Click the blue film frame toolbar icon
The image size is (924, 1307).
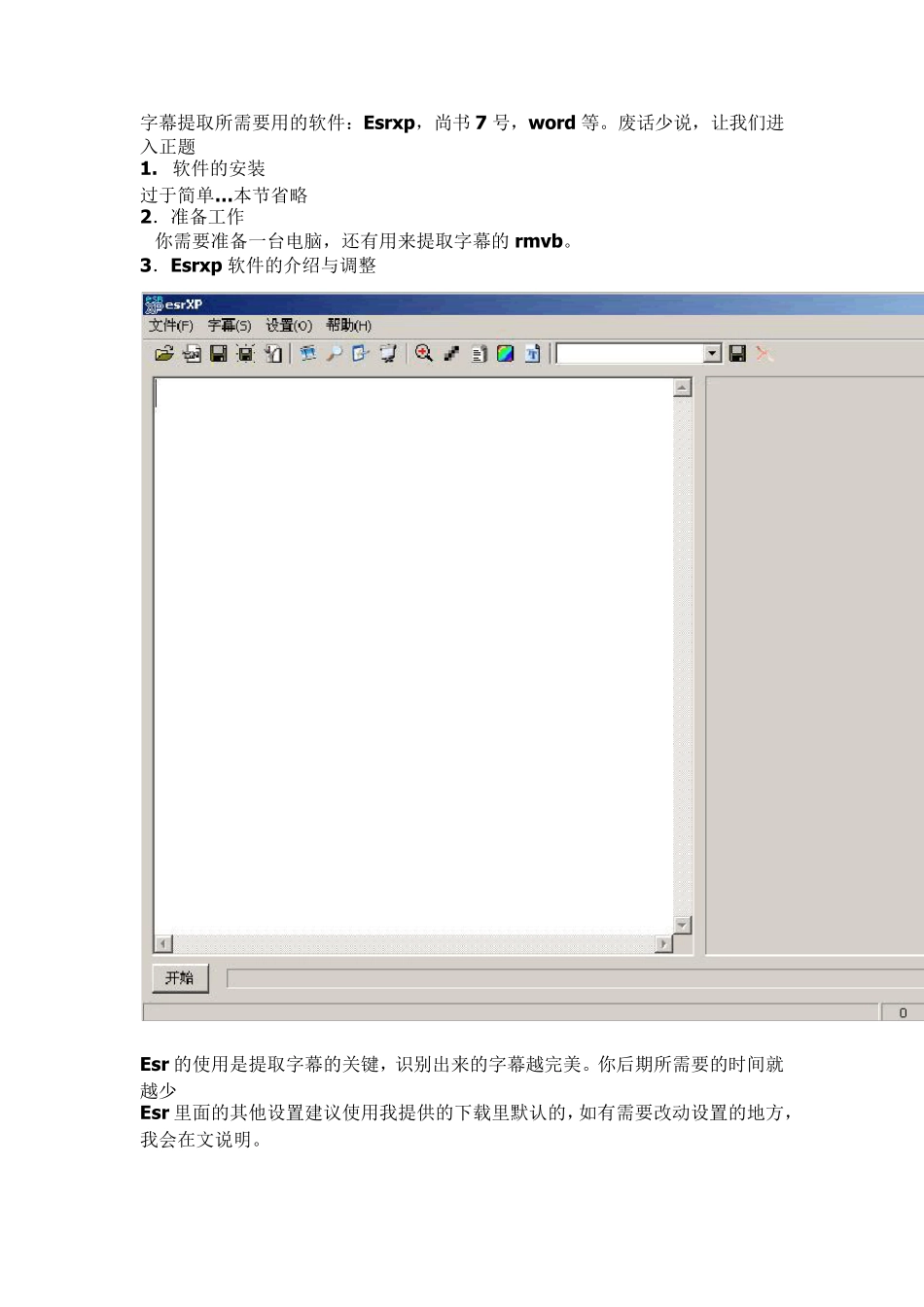(x=307, y=354)
